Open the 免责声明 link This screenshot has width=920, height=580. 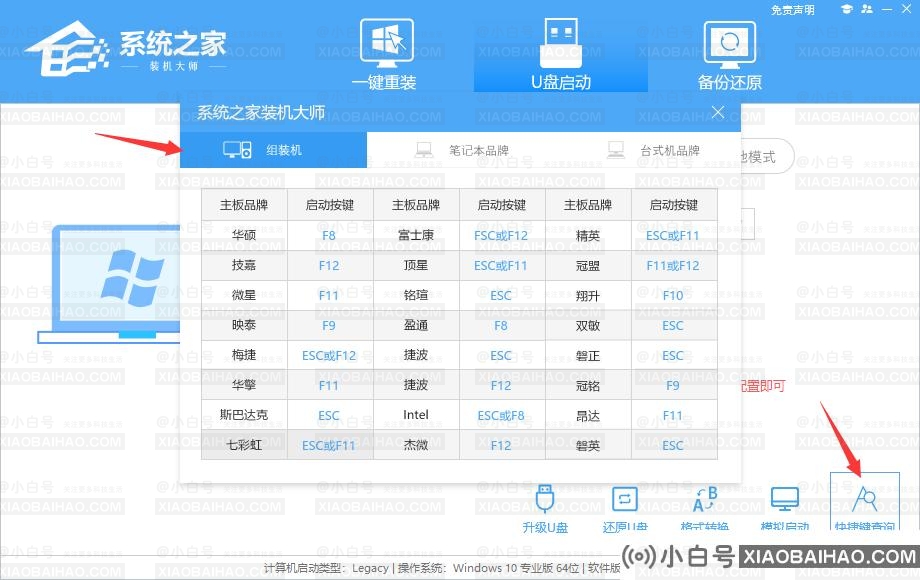coord(793,9)
